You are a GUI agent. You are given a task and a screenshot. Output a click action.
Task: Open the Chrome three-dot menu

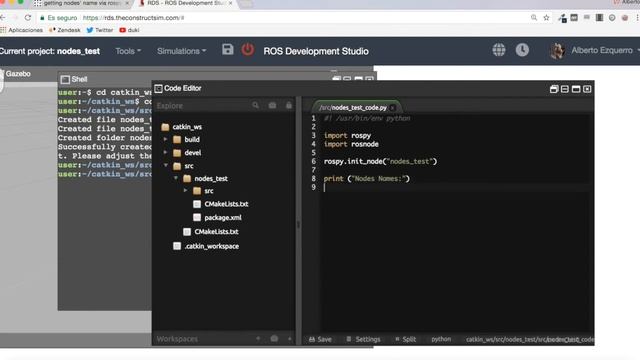(x=638, y=18)
